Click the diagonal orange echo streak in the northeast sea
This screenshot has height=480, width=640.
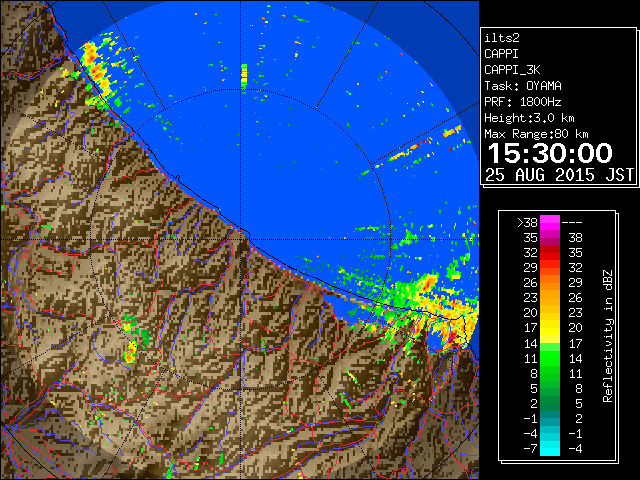[x=412, y=147]
